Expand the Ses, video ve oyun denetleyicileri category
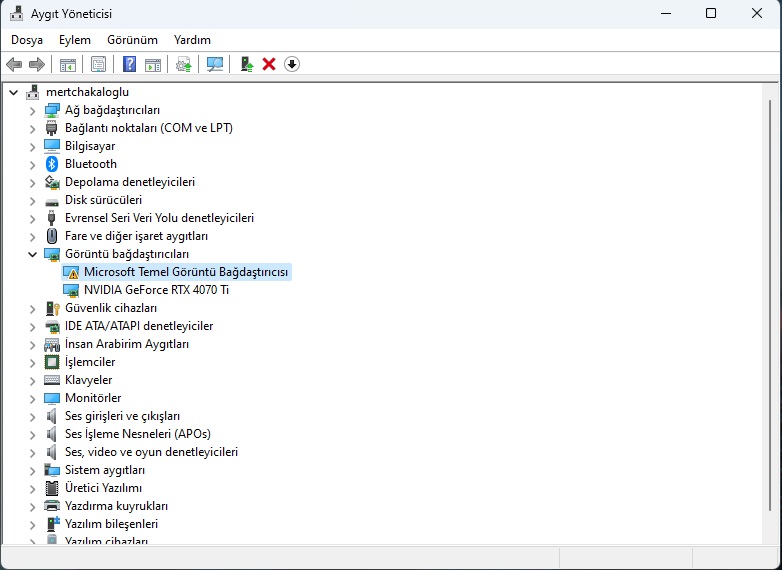 coord(32,452)
